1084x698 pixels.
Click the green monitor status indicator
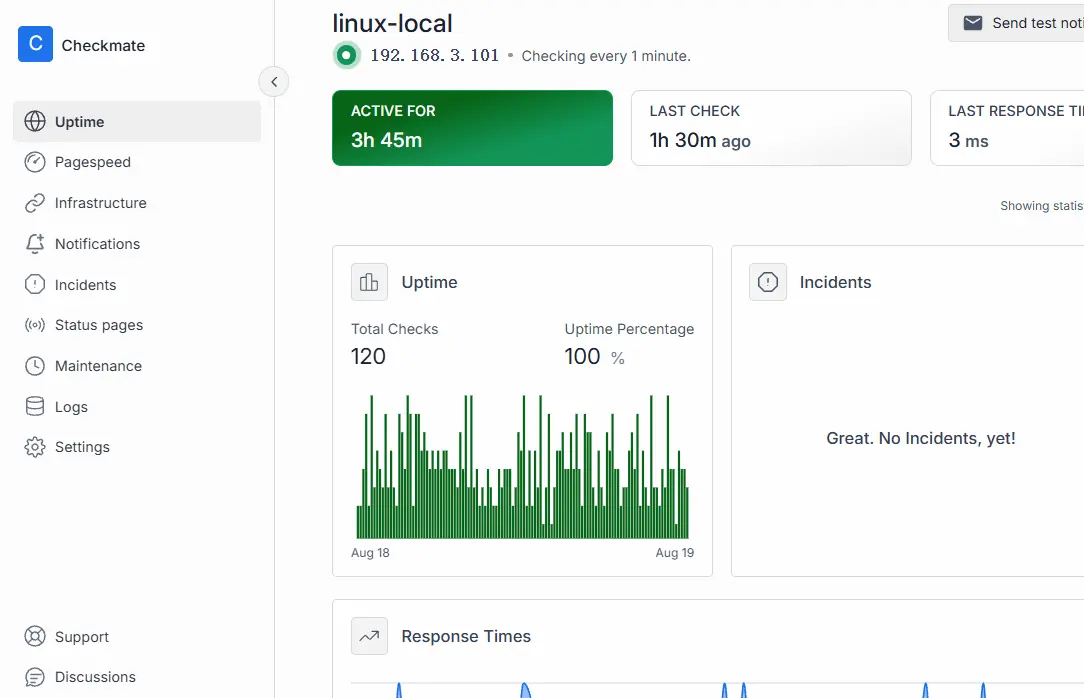tap(347, 55)
